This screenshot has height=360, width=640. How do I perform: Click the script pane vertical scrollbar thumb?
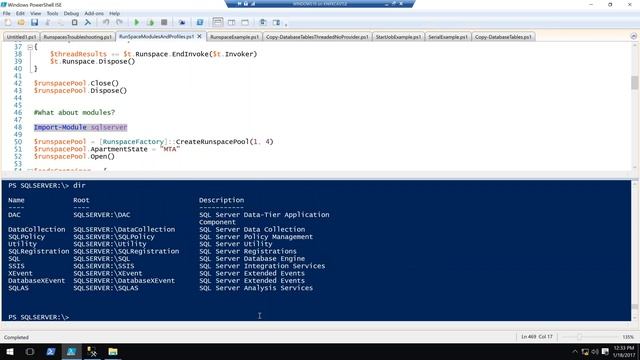click(x=634, y=82)
